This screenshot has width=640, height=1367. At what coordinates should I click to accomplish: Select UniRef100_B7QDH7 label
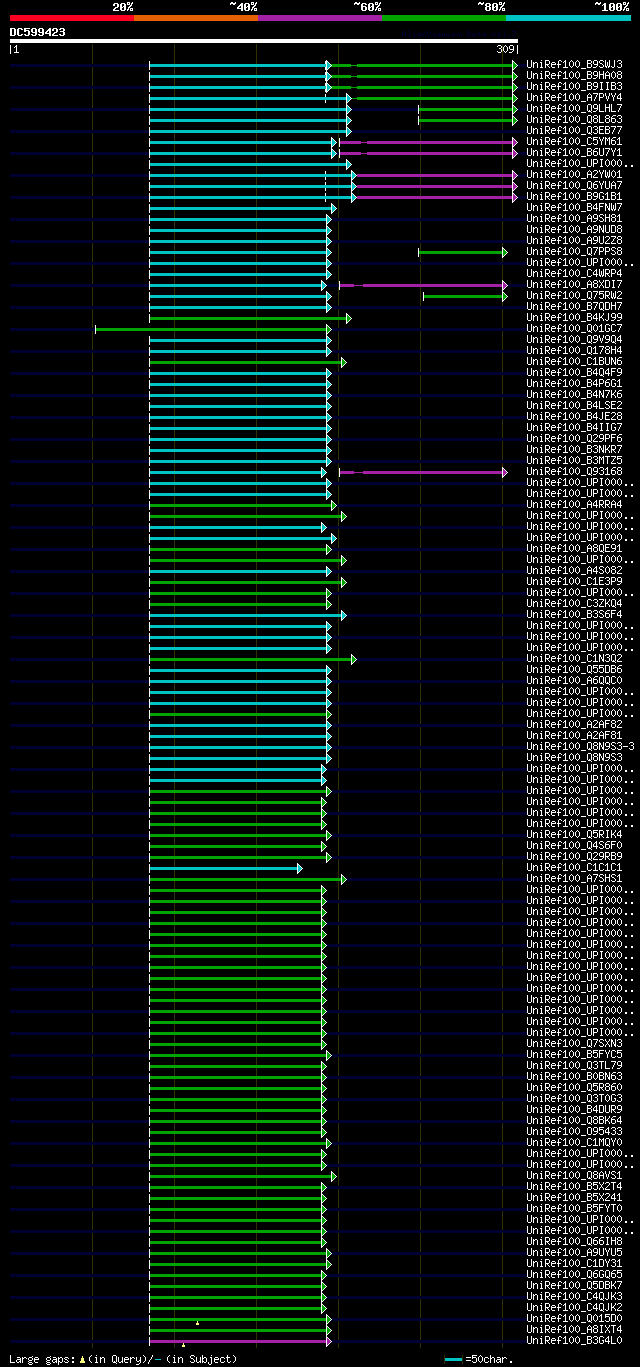(574, 306)
